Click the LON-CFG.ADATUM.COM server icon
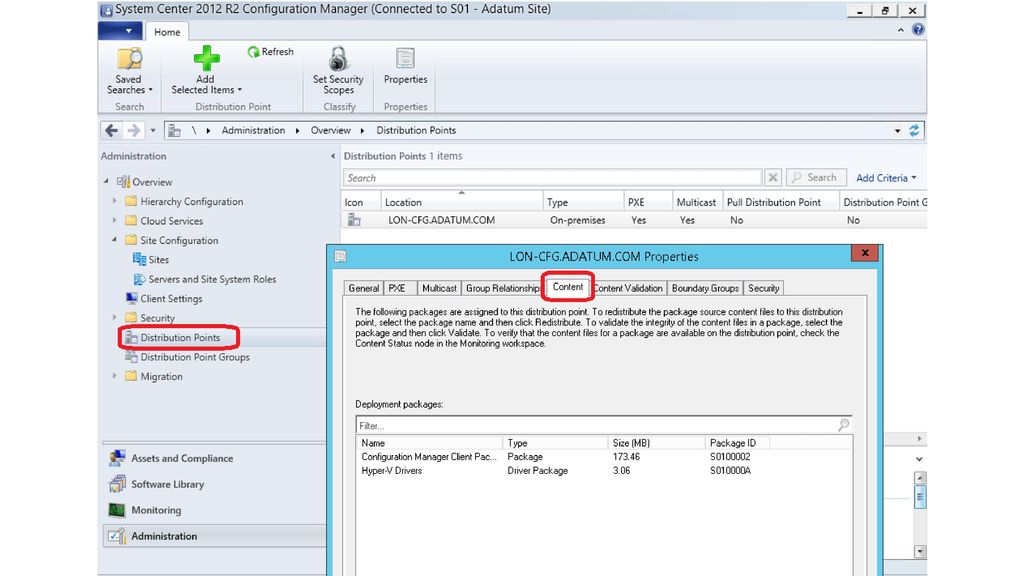Viewport: 1024px width, 576px height. [354, 220]
